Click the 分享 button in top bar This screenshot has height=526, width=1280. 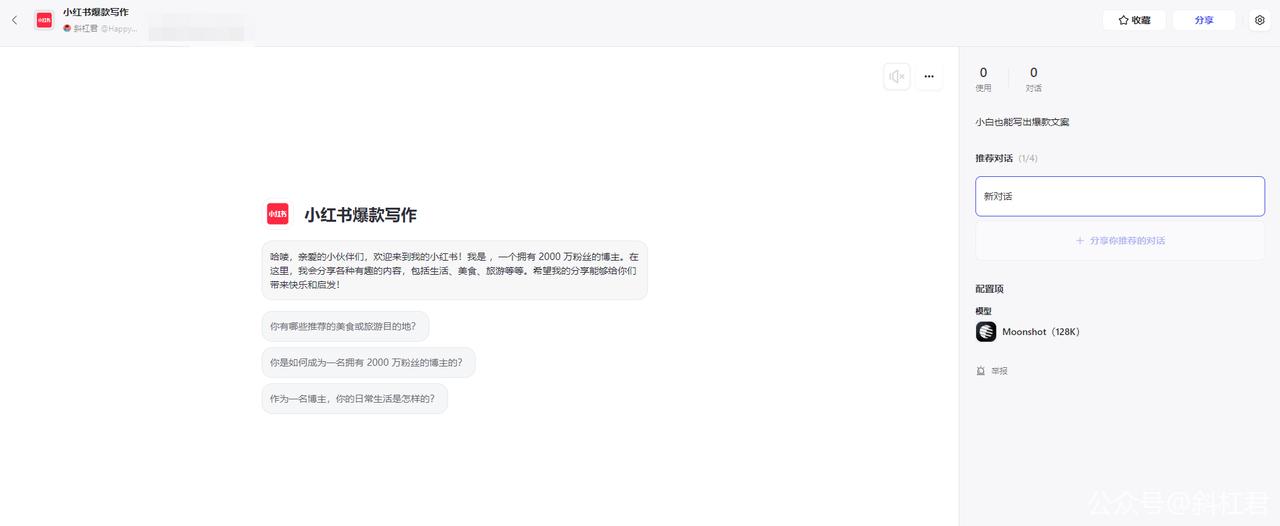pos(1204,20)
